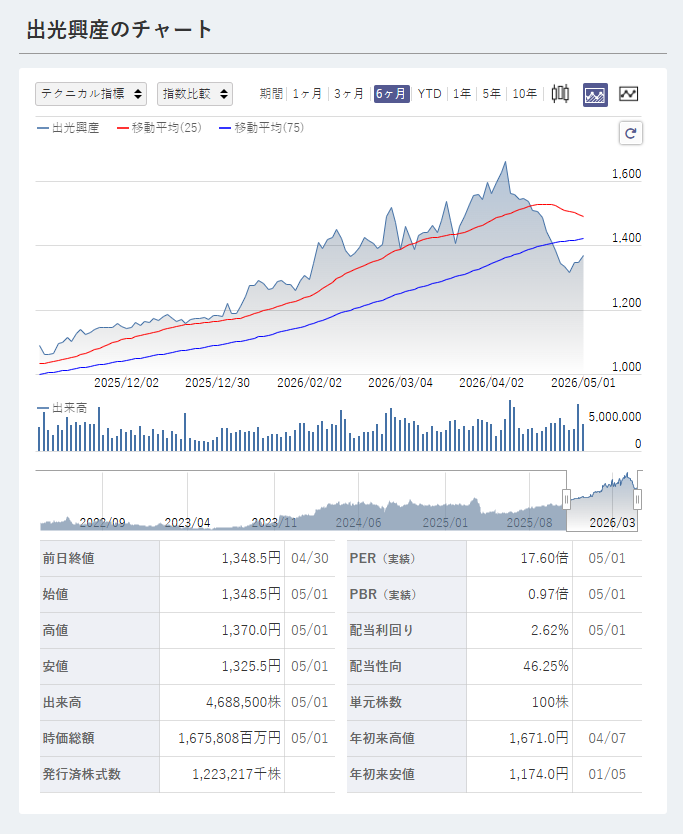The width and height of the screenshot is (683, 834).
Task: Click the 出光興産のチャート heading
Action: (120, 29)
